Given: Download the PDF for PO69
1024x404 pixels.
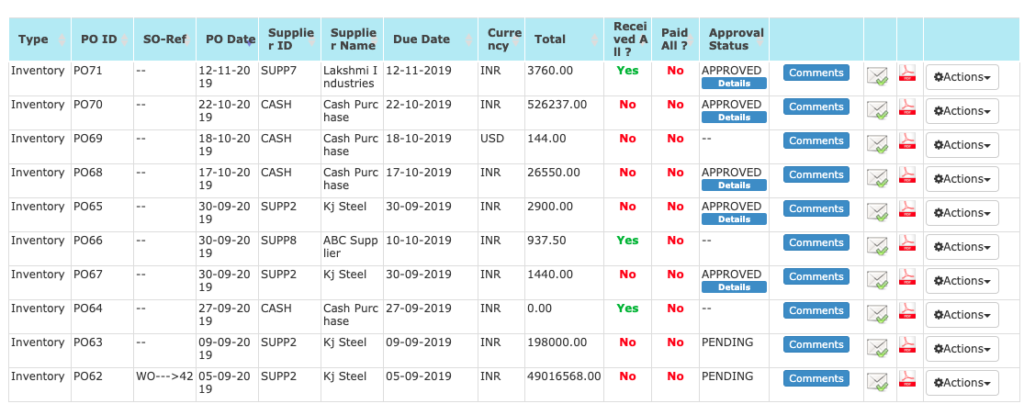Looking at the screenshot, I should (907, 141).
